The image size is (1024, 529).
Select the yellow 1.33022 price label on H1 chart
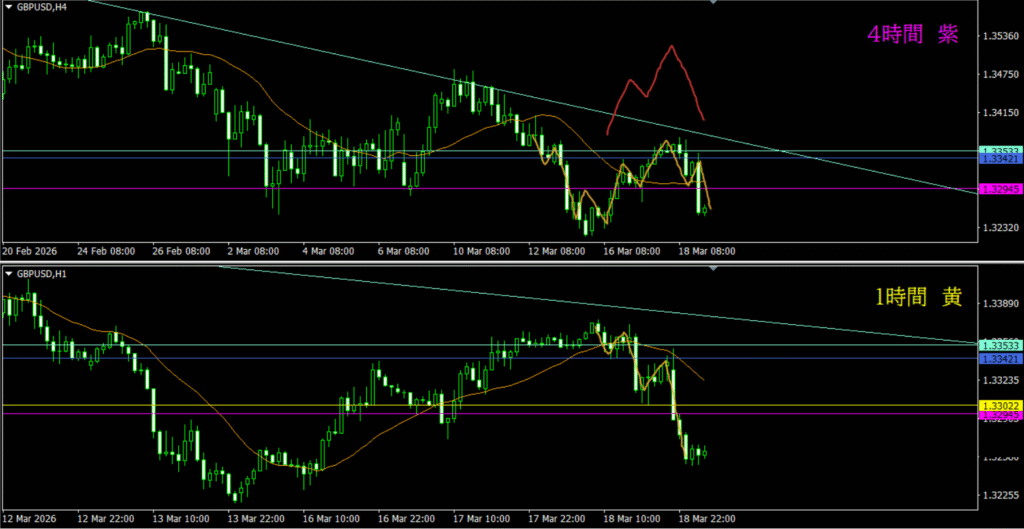click(x=1000, y=405)
